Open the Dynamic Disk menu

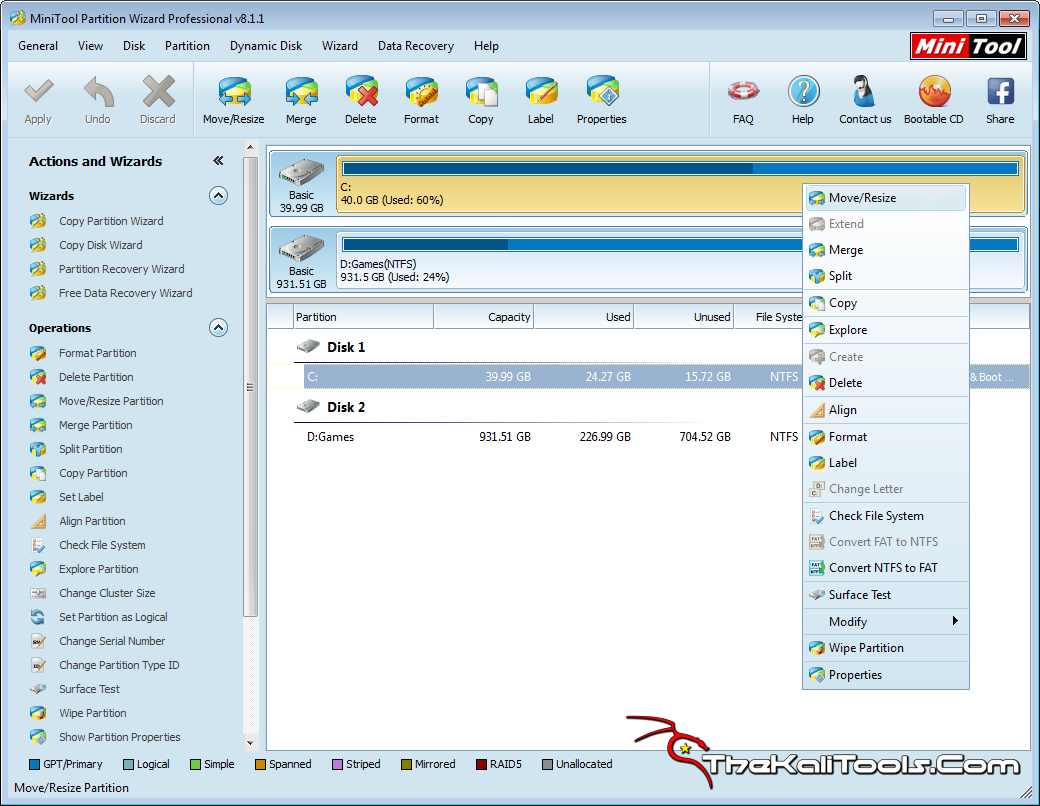[x=265, y=46]
